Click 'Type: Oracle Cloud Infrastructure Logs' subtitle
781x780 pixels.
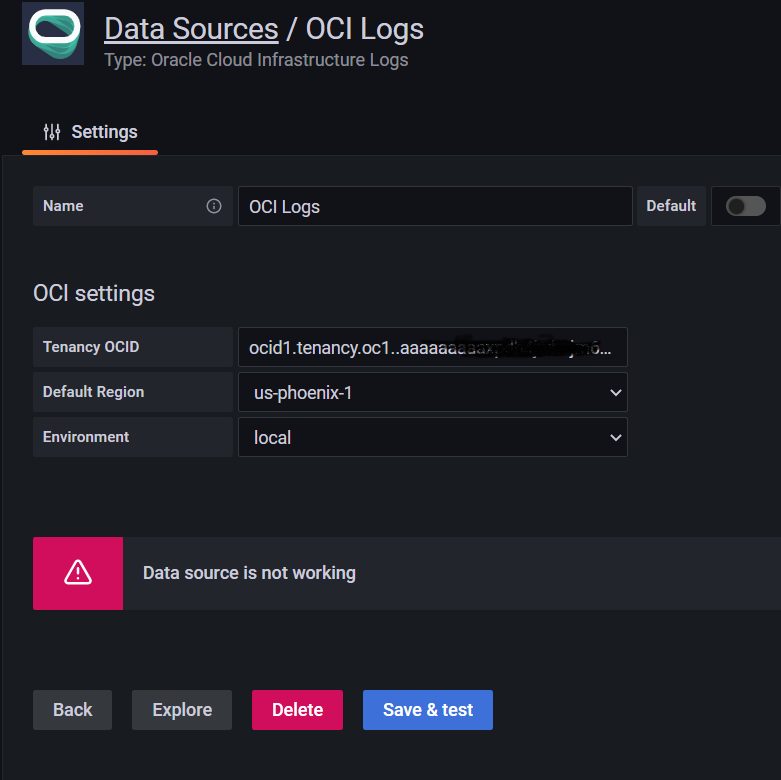point(256,60)
